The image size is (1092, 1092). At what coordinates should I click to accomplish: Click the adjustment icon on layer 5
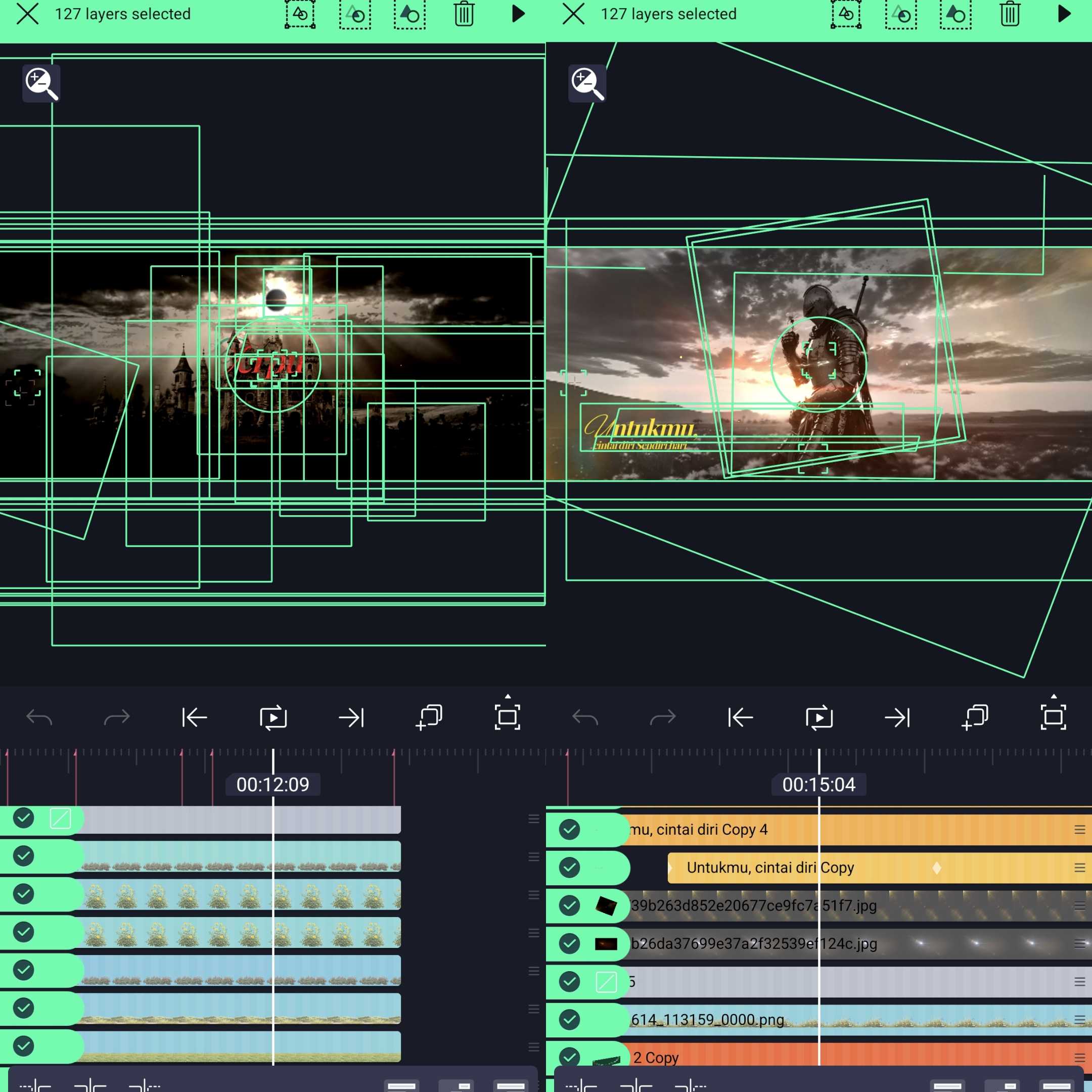click(x=607, y=982)
